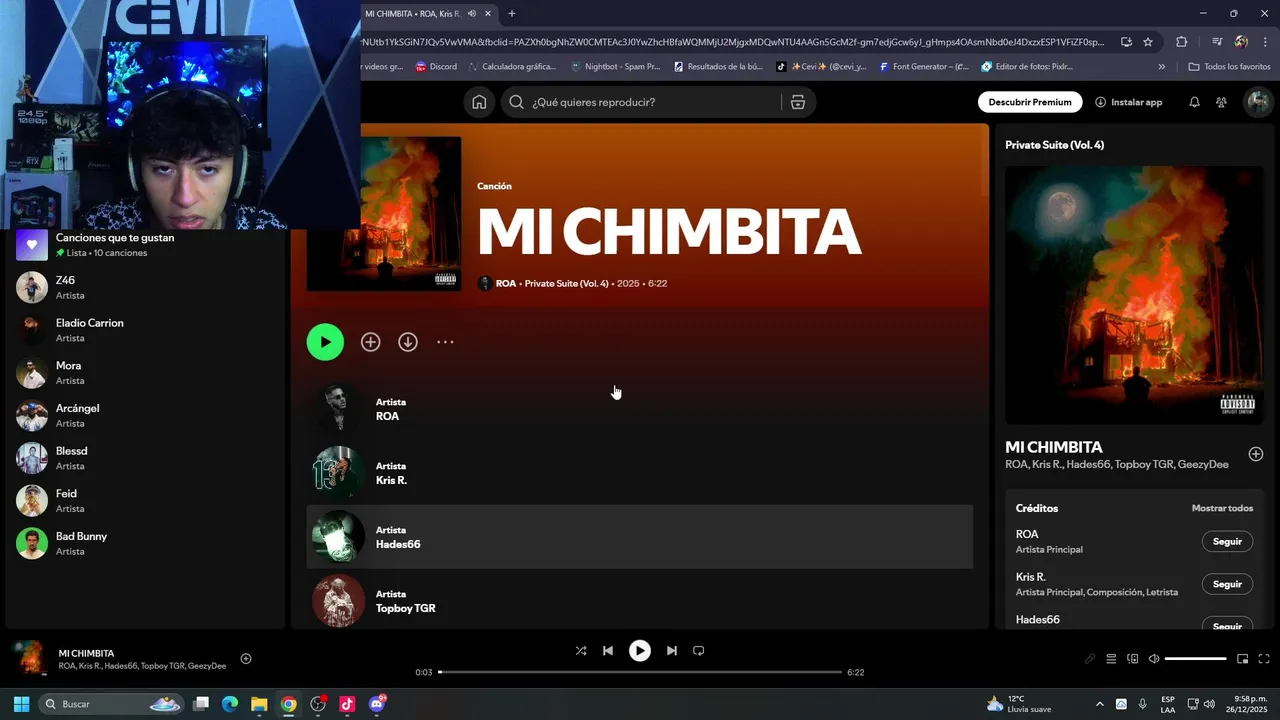Image resolution: width=1280 pixels, height=720 pixels.
Task: Open Nightbot - Spam Pr... bookmark
Action: click(x=616, y=67)
